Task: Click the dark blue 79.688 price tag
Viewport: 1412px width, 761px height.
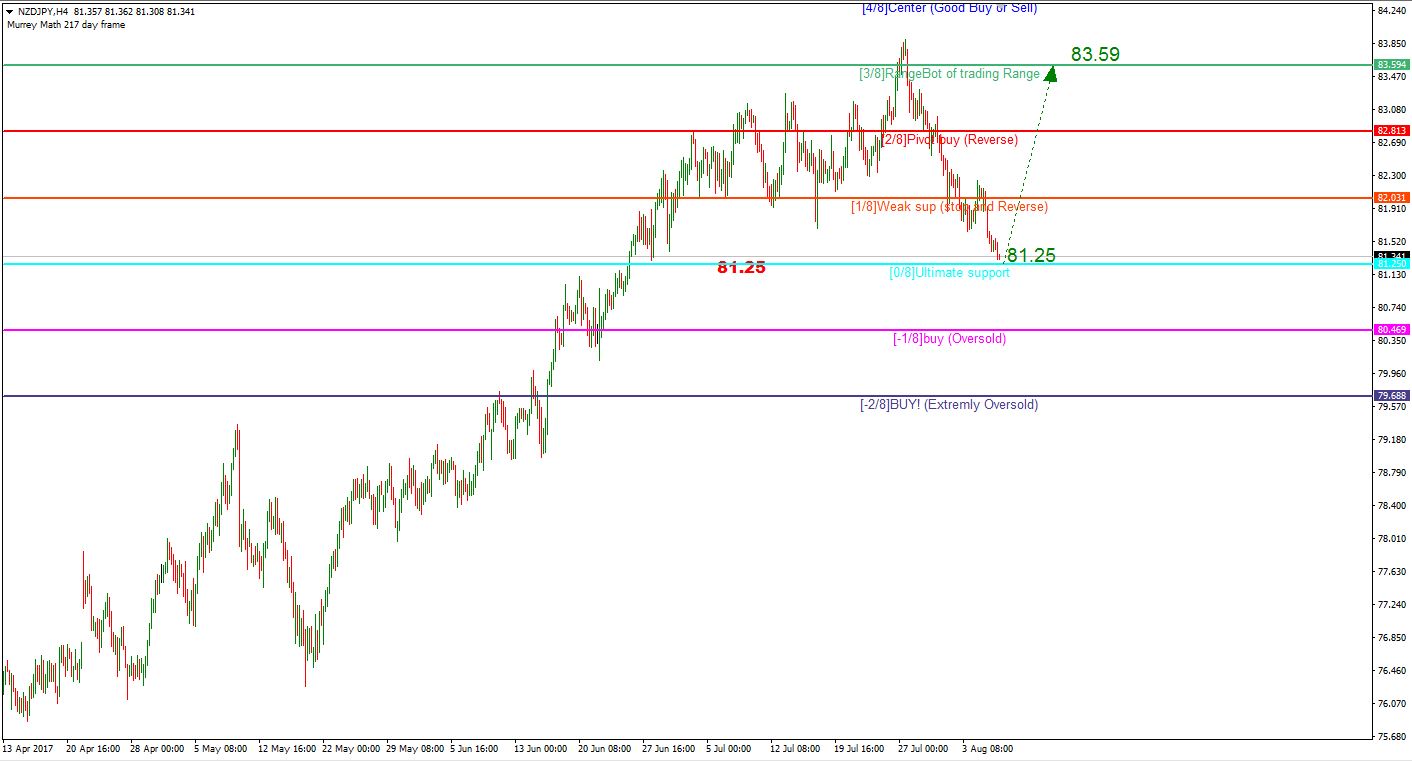Action: [1391, 396]
